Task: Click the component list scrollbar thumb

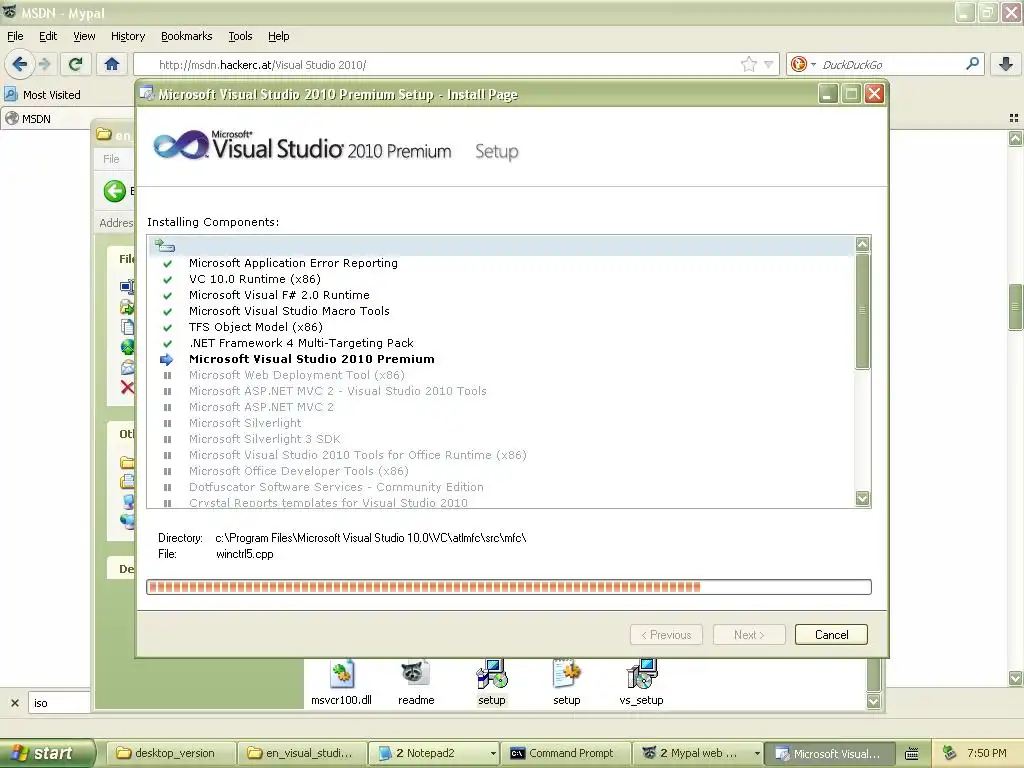Action: tap(862, 312)
